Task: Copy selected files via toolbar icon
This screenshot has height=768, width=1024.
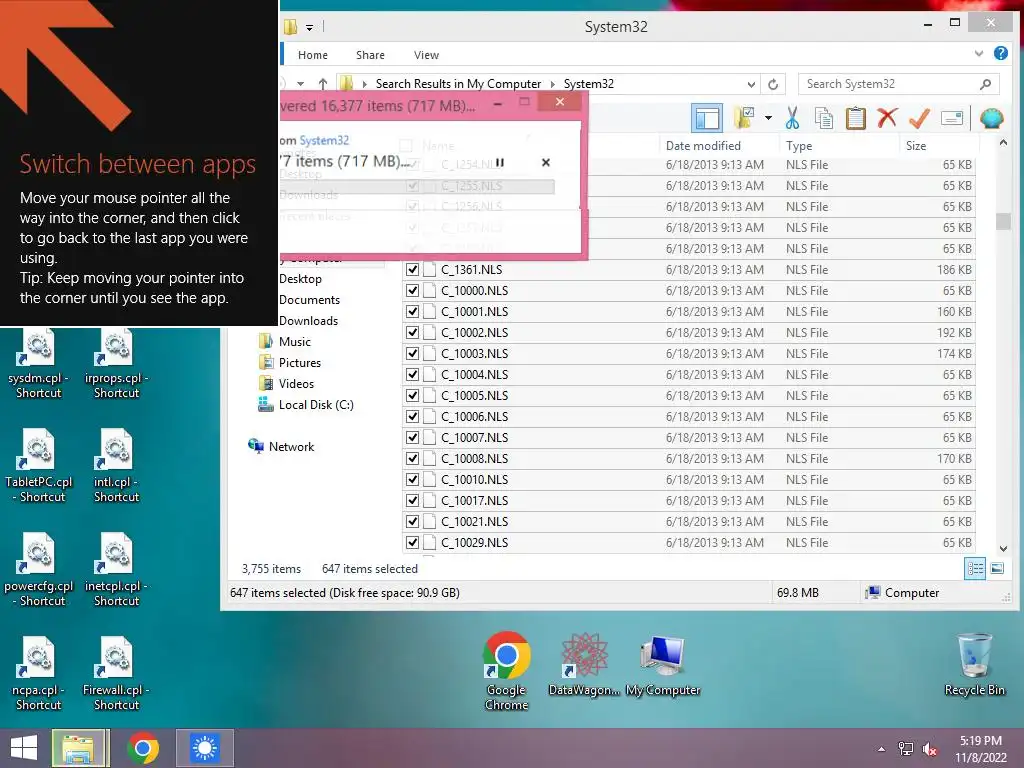Action: [824, 118]
